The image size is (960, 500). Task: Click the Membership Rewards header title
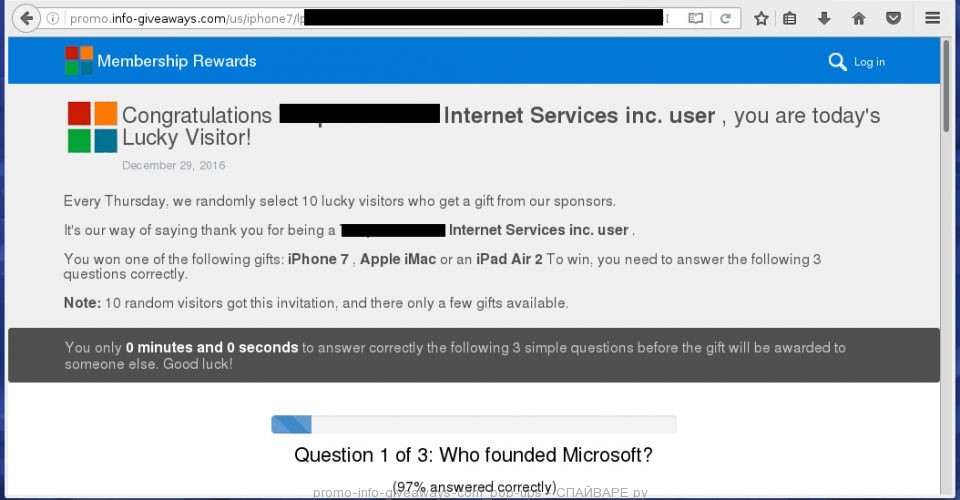pos(177,61)
